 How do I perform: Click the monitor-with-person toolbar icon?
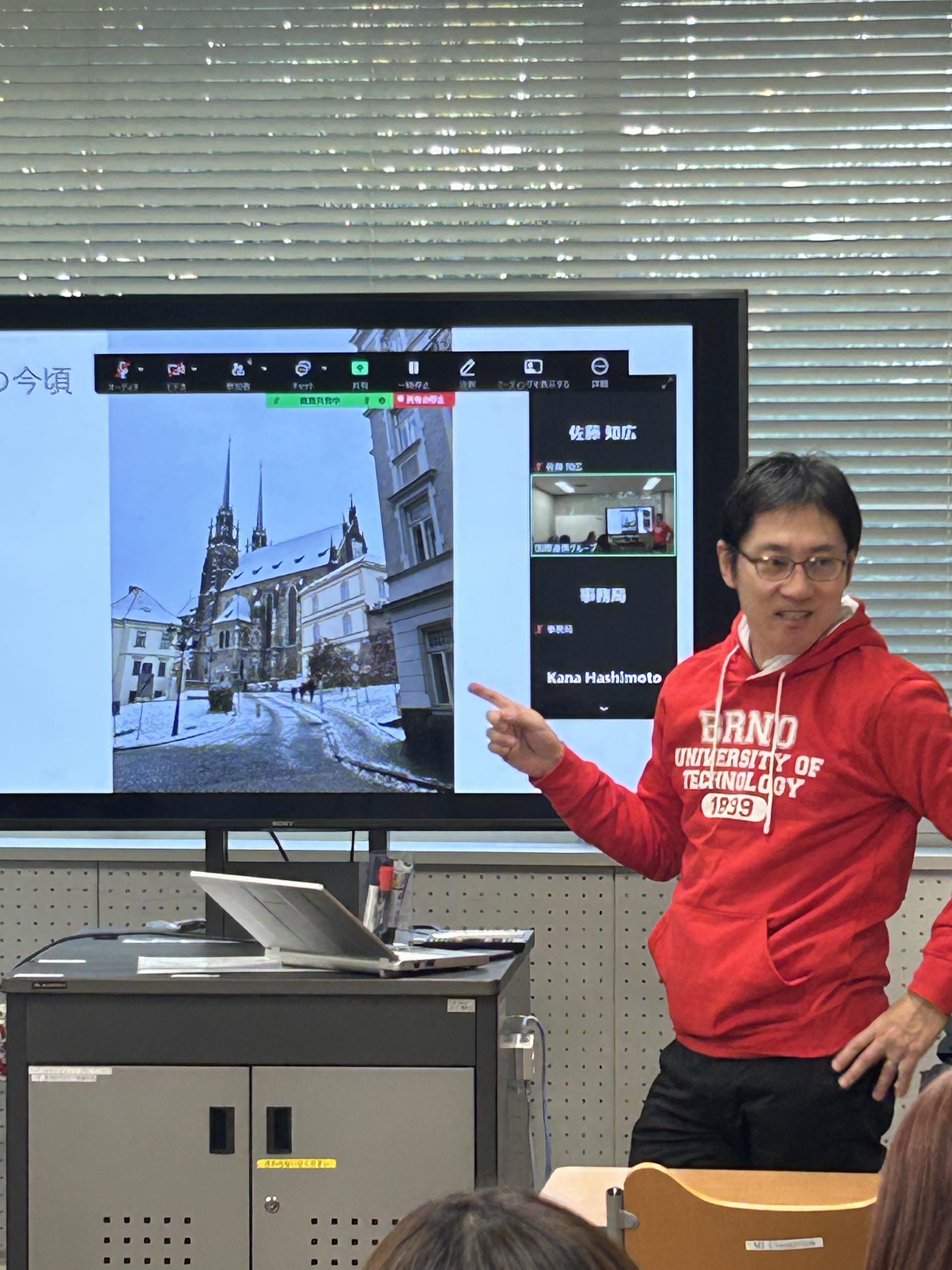coord(533,367)
